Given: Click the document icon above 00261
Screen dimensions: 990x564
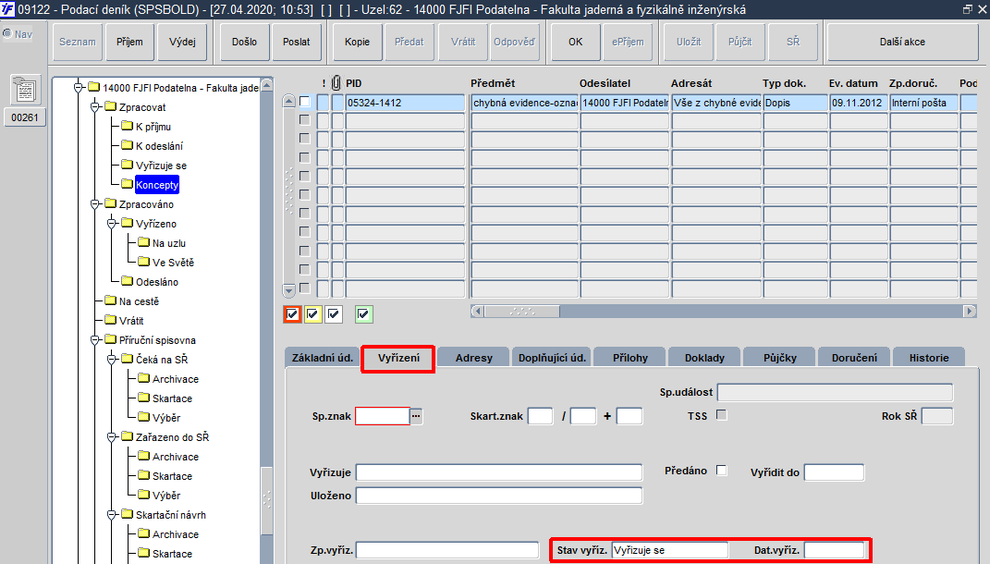Looking at the screenshot, I should point(25,90).
